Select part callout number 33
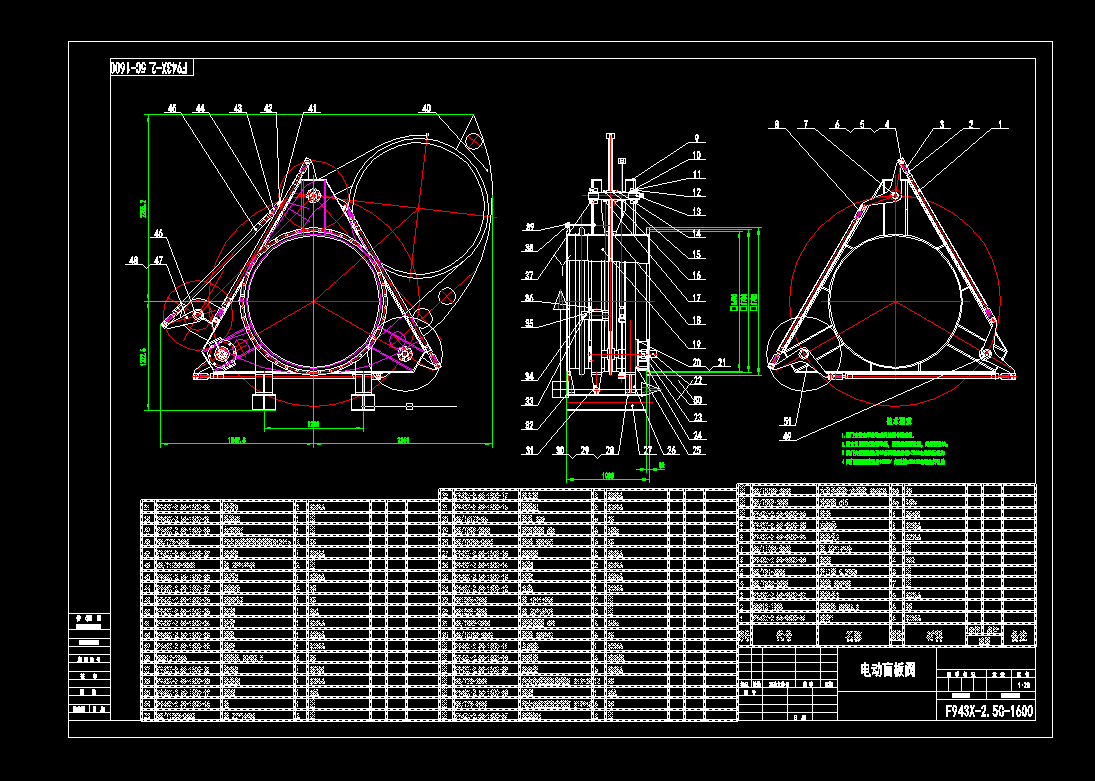The height and width of the screenshot is (781, 1095). pyautogui.click(x=529, y=402)
